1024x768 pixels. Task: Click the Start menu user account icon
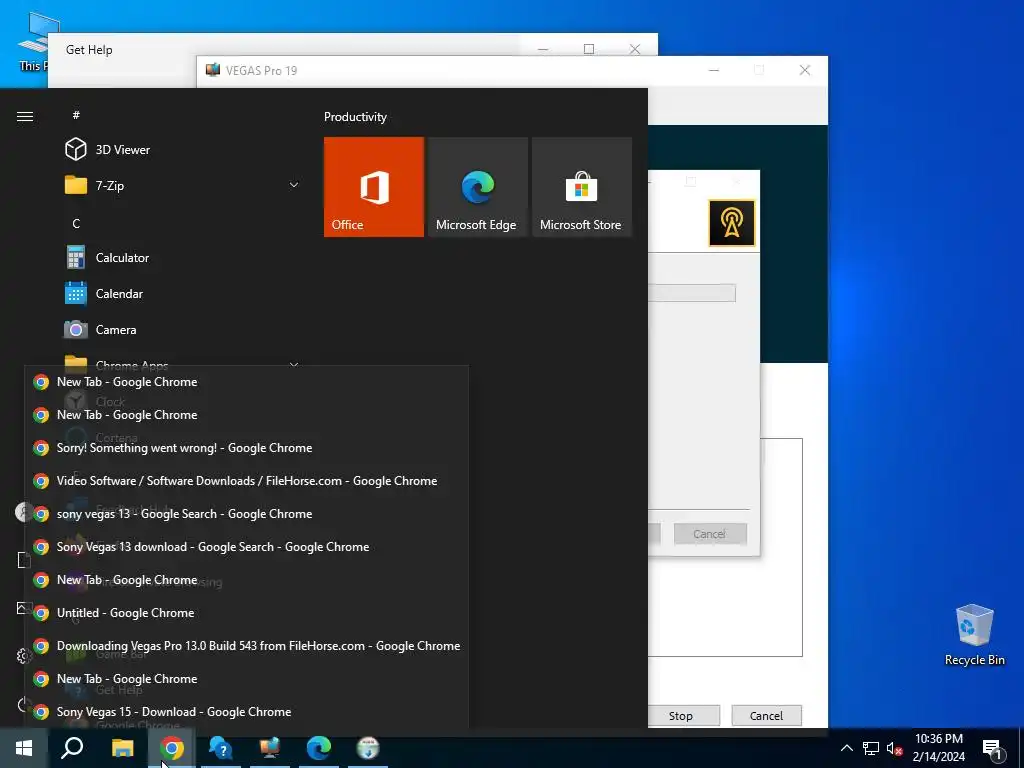pyautogui.click(x=24, y=512)
